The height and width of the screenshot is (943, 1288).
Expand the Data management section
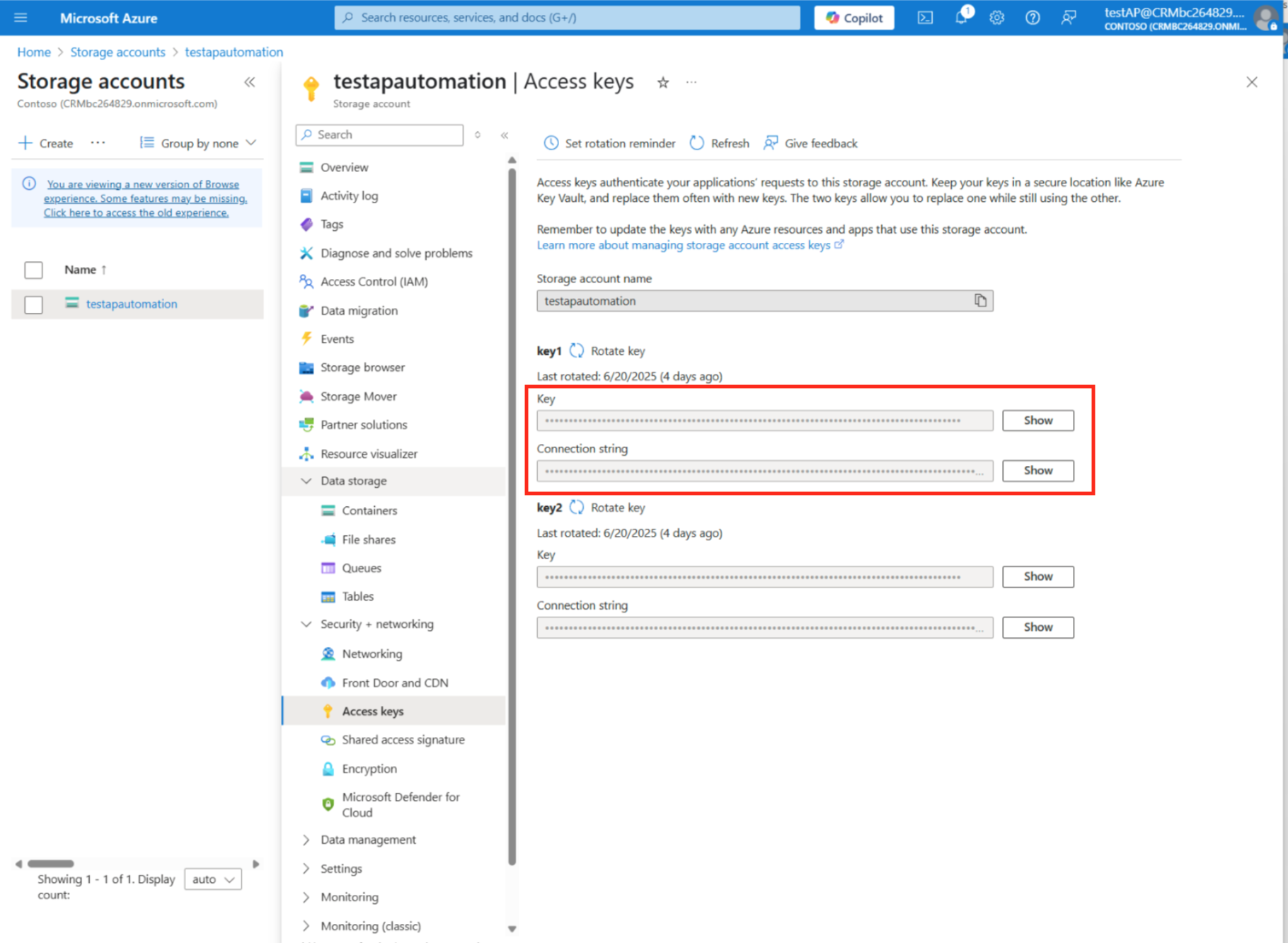point(306,840)
